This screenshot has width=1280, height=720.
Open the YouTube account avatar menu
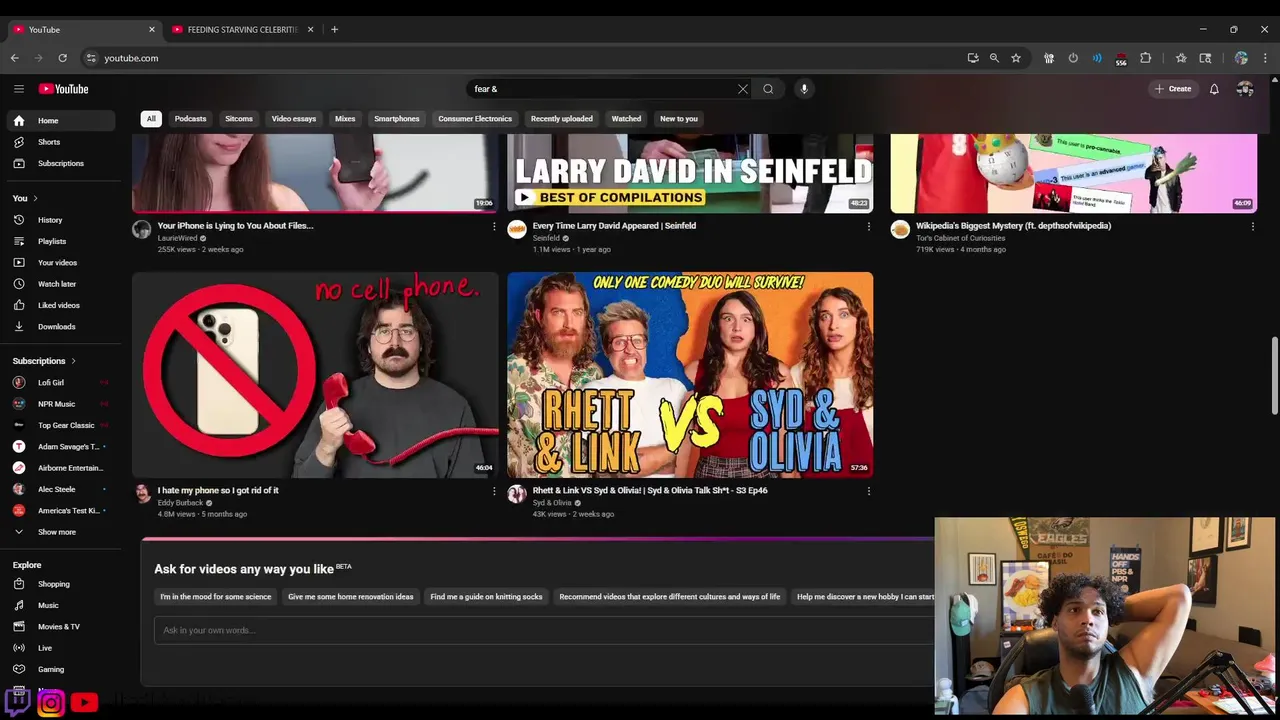[1245, 89]
